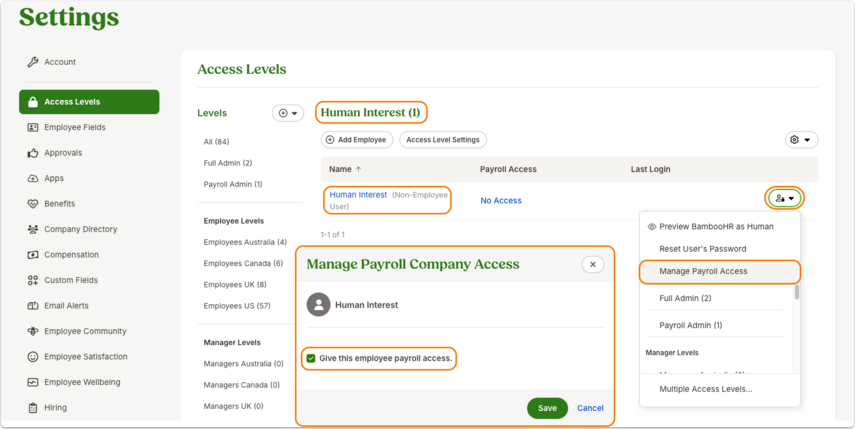Click Preview BambooHR as Human
This screenshot has height=429, width=855.
coord(716,227)
